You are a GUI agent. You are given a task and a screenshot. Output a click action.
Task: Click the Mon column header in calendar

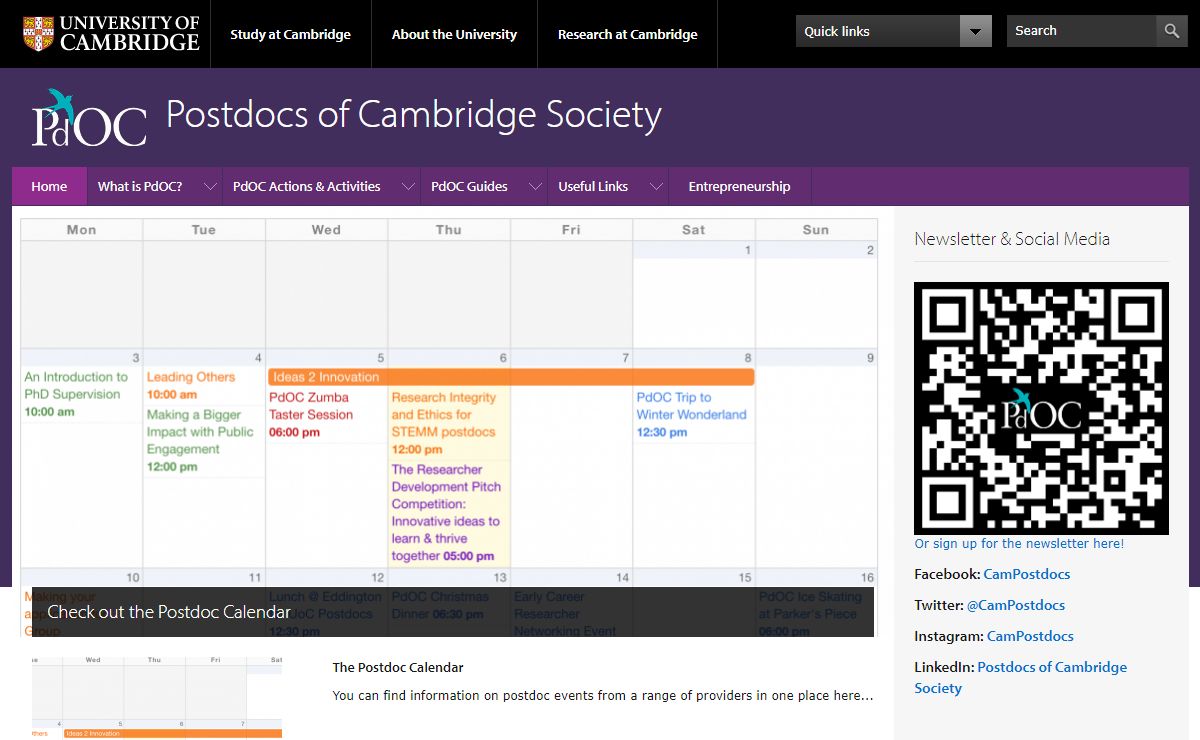pyautogui.click(x=82, y=230)
